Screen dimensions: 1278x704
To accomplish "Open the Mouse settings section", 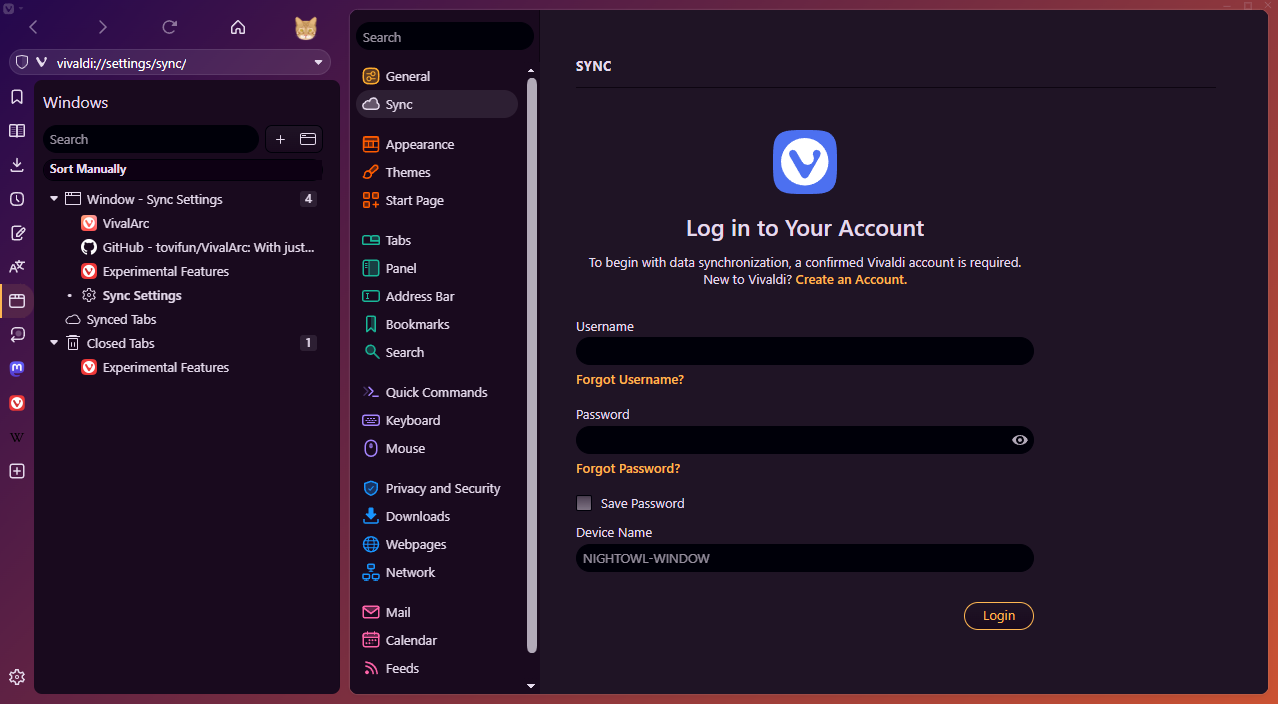I will (437, 448).
